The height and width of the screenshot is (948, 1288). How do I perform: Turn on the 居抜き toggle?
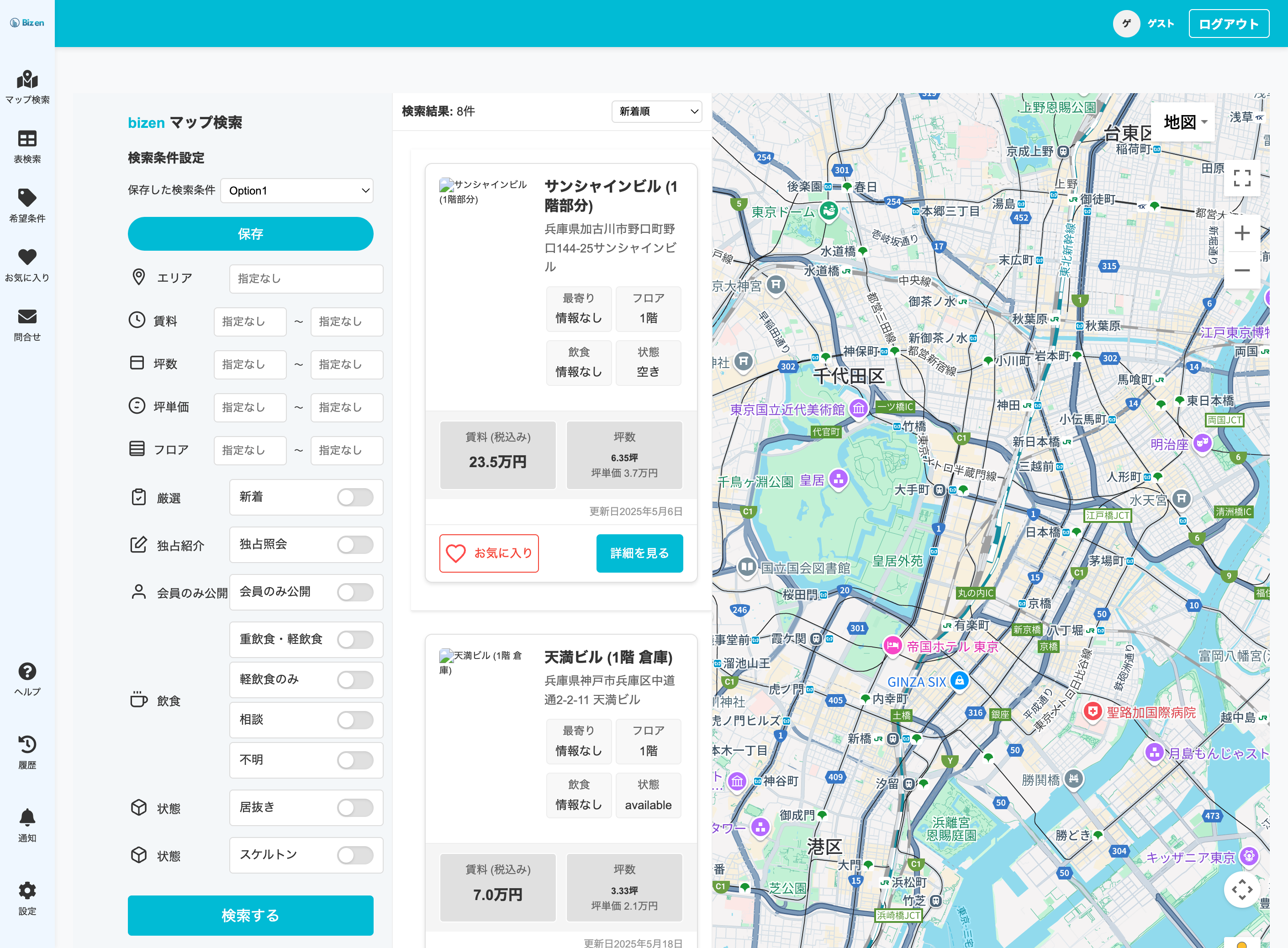(355, 807)
